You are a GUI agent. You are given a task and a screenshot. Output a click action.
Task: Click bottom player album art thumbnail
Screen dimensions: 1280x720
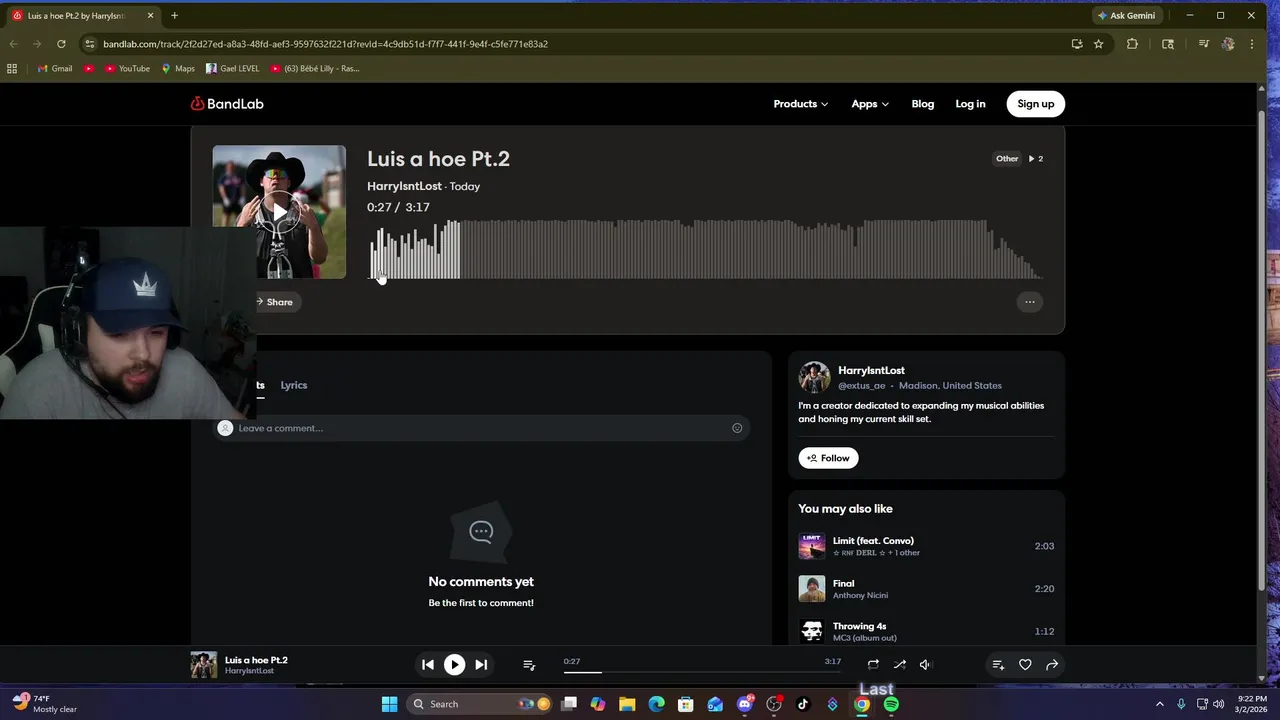pyautogui.click(x=204, y=665)
